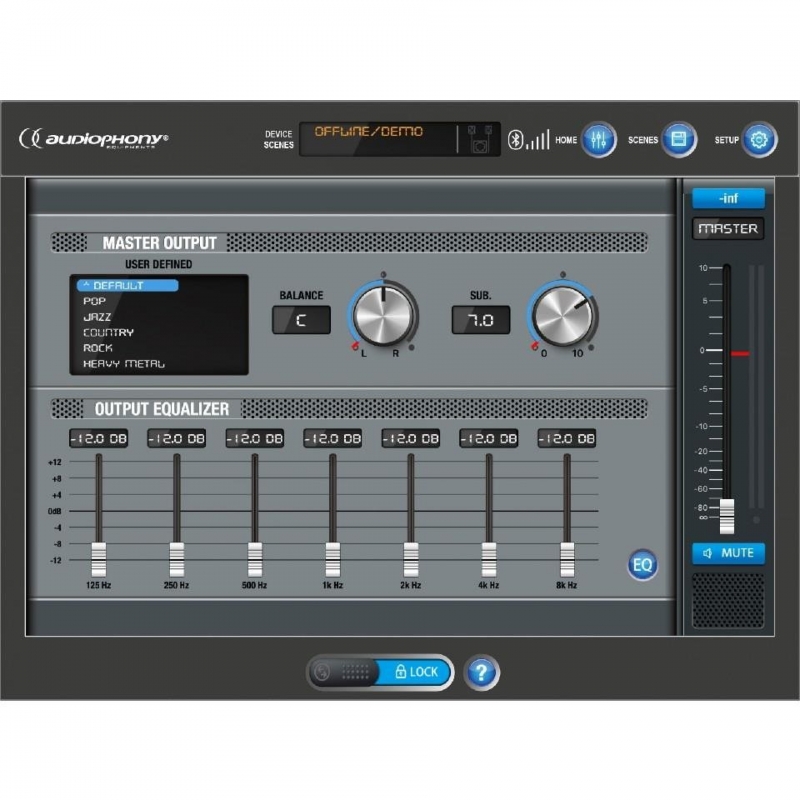Viewport: 800px width, 800px height.
Task: Mute the master output
Action: 728,553
